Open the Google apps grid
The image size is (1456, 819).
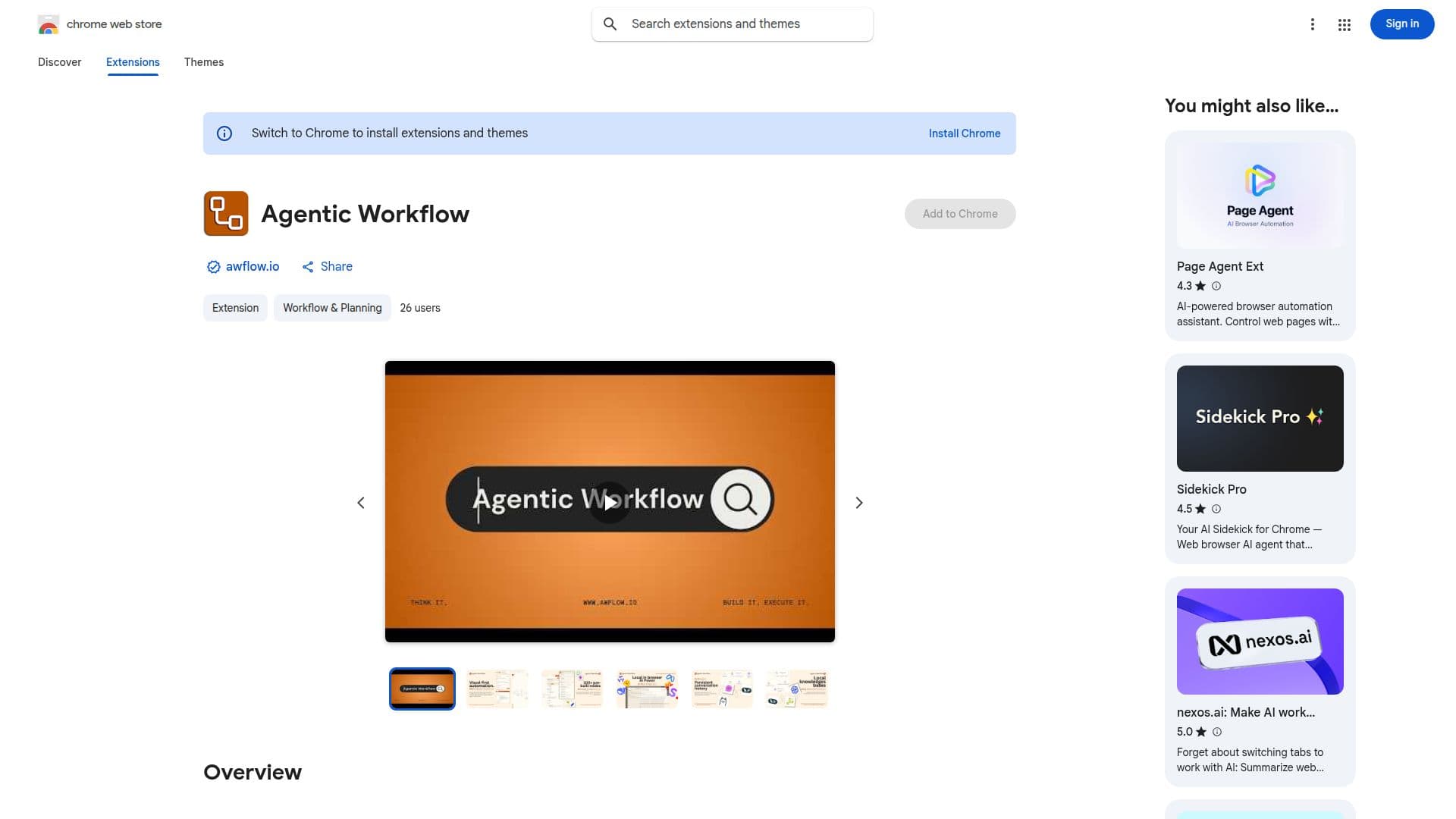click(x=1344, y=24)
